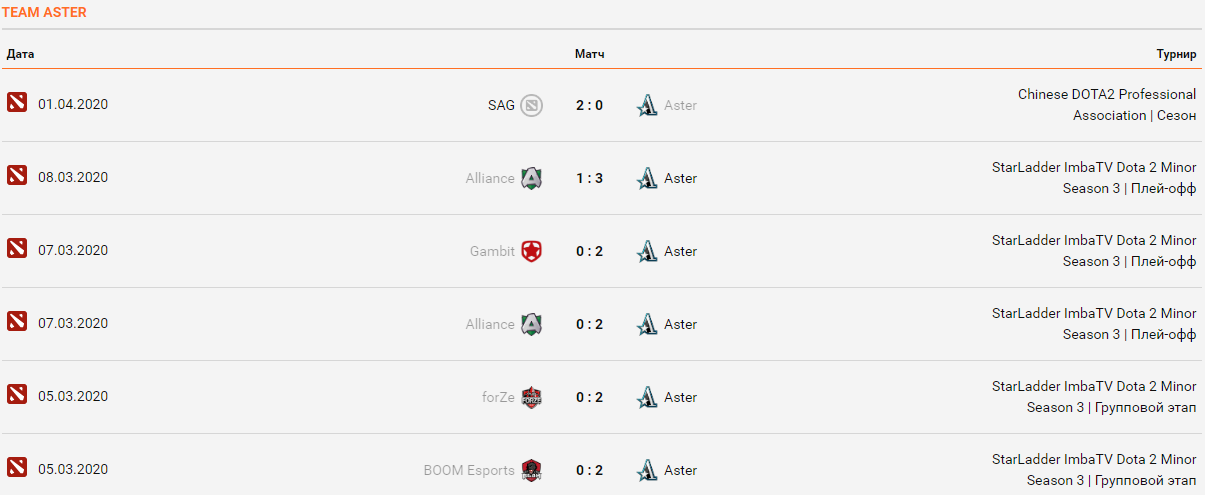Click the BOOM Esports team logo
Screen dimensions: 1205x495
[x=531, y=470]
